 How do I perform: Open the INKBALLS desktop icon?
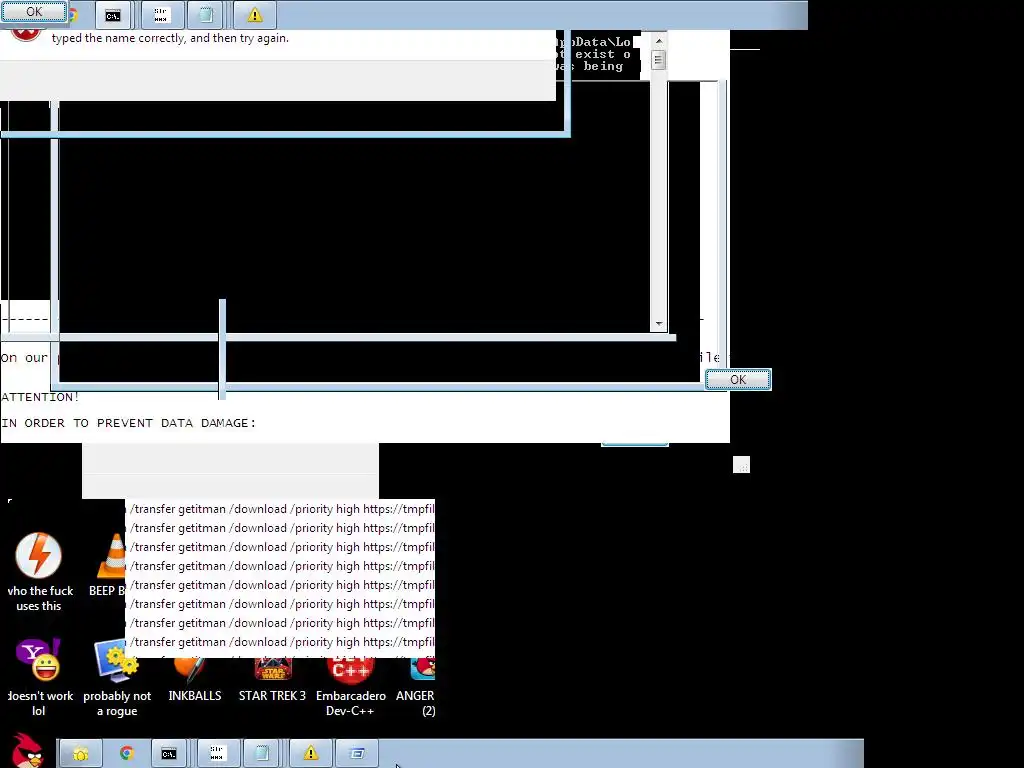pos(195,679)
